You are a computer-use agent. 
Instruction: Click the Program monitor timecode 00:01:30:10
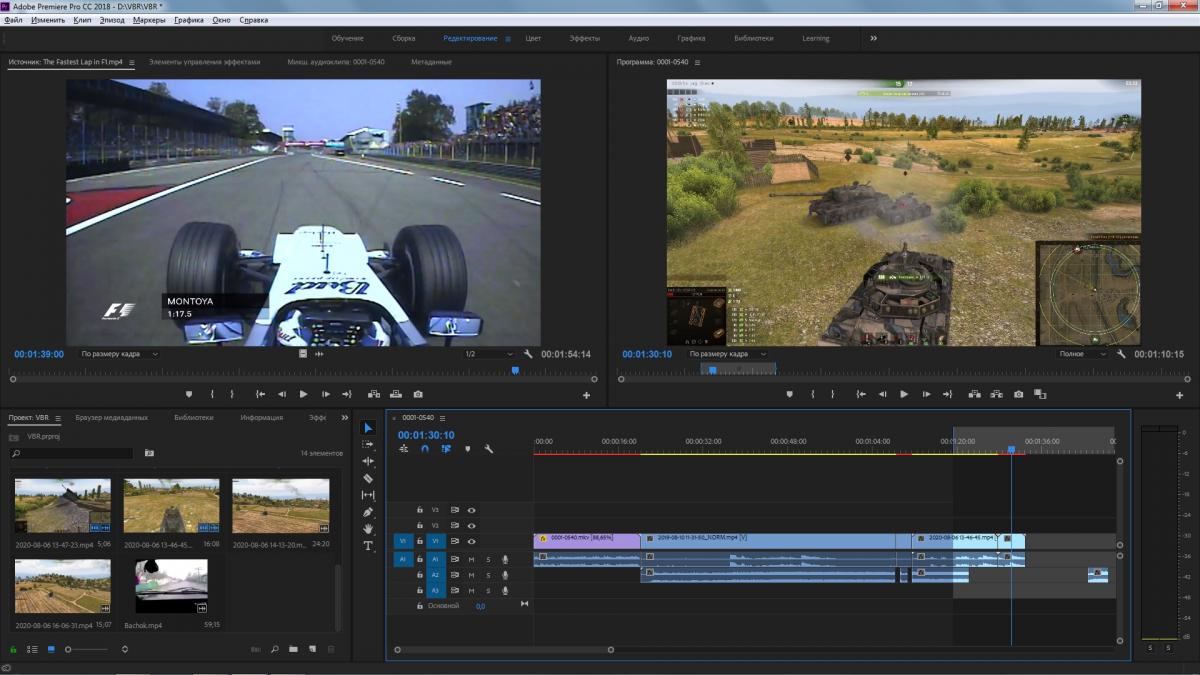click(647, 354)
